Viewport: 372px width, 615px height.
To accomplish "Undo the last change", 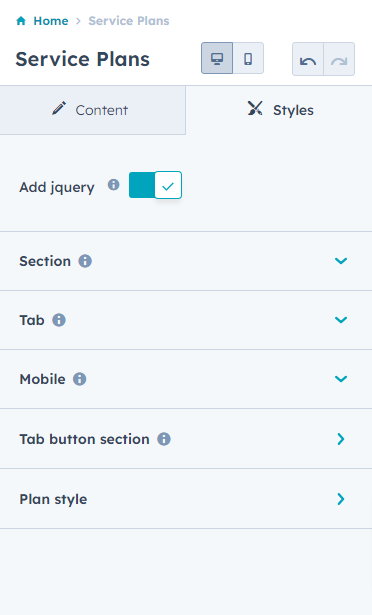I will click(x=308, y=59).
